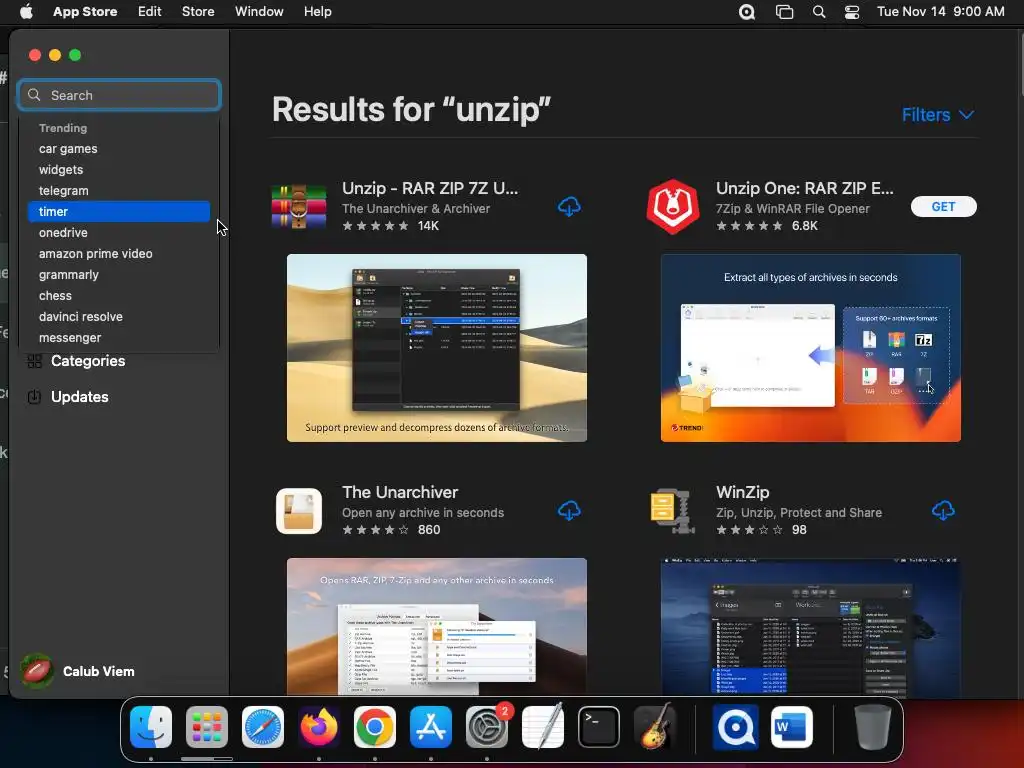Launch Google Chrome from the Dock
1024x768 pixels.
(x=375, y=727)
